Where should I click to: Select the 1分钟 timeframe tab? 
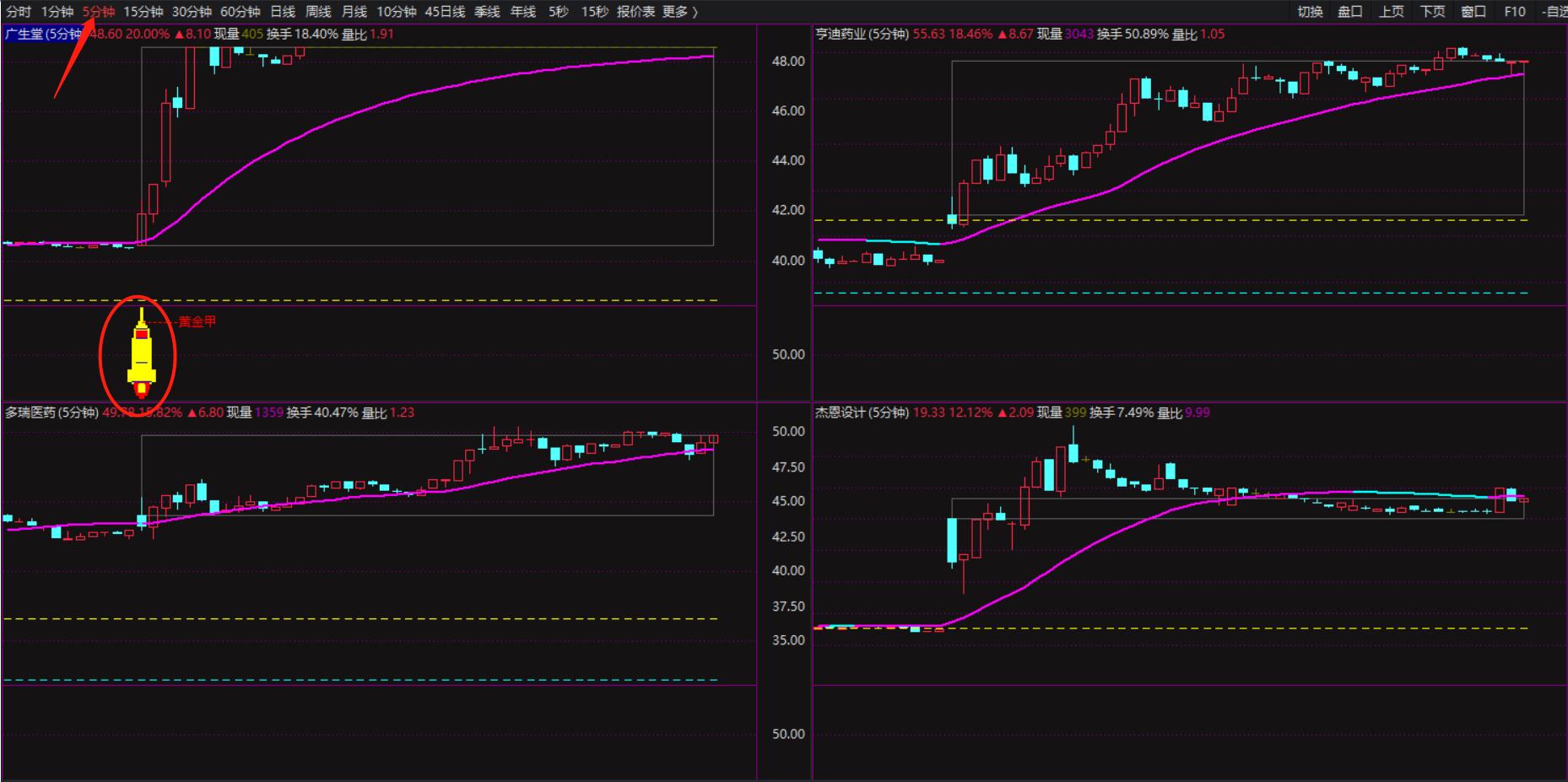point(57,12)
